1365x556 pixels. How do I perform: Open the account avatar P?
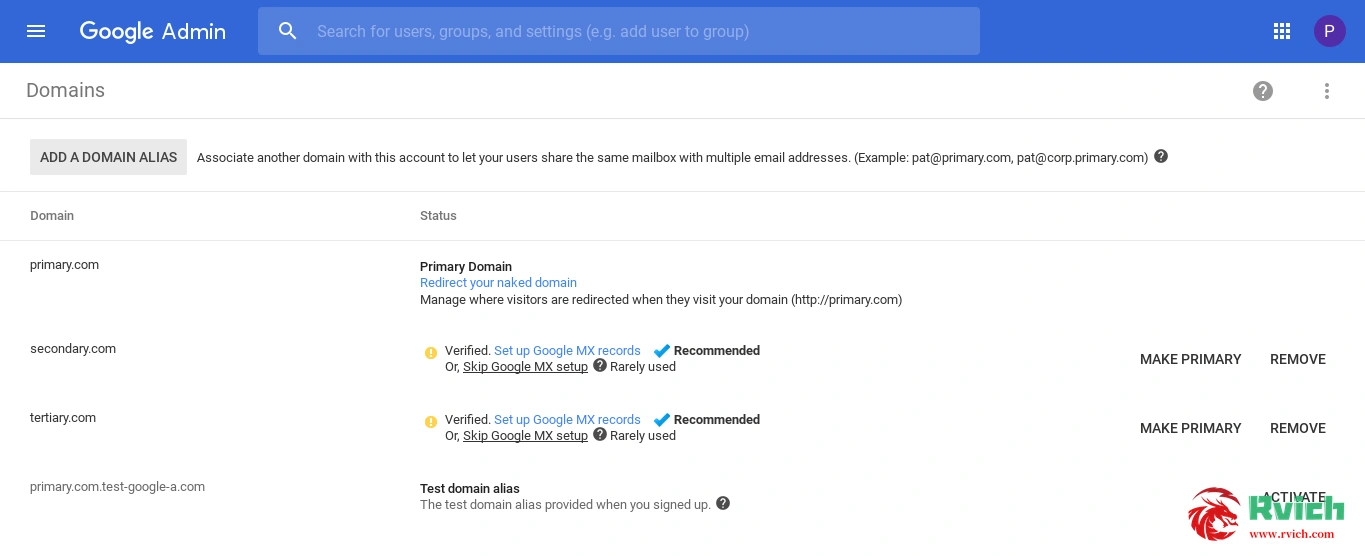coord(1329,31)
